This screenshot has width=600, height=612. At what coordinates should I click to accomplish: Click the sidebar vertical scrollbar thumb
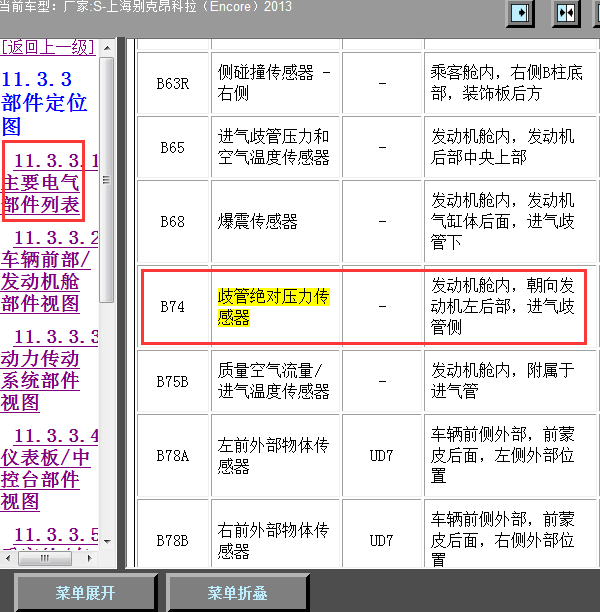pyautogui.click(x=106, y=180)
